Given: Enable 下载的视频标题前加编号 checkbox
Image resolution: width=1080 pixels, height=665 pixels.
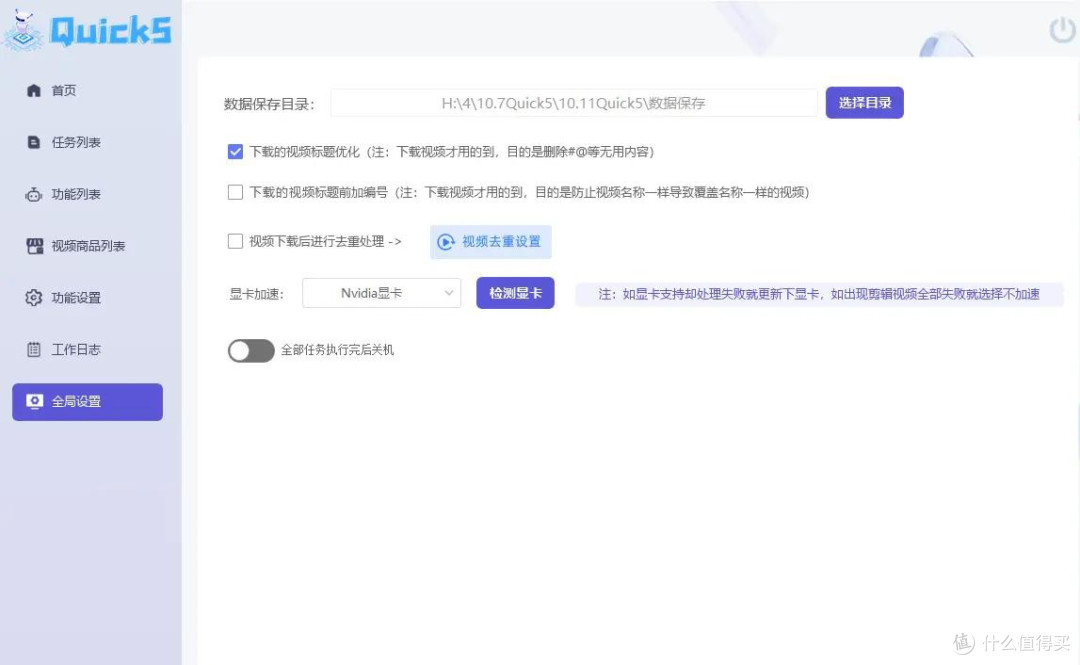Looking at the screenshot, I should point(236,192).
